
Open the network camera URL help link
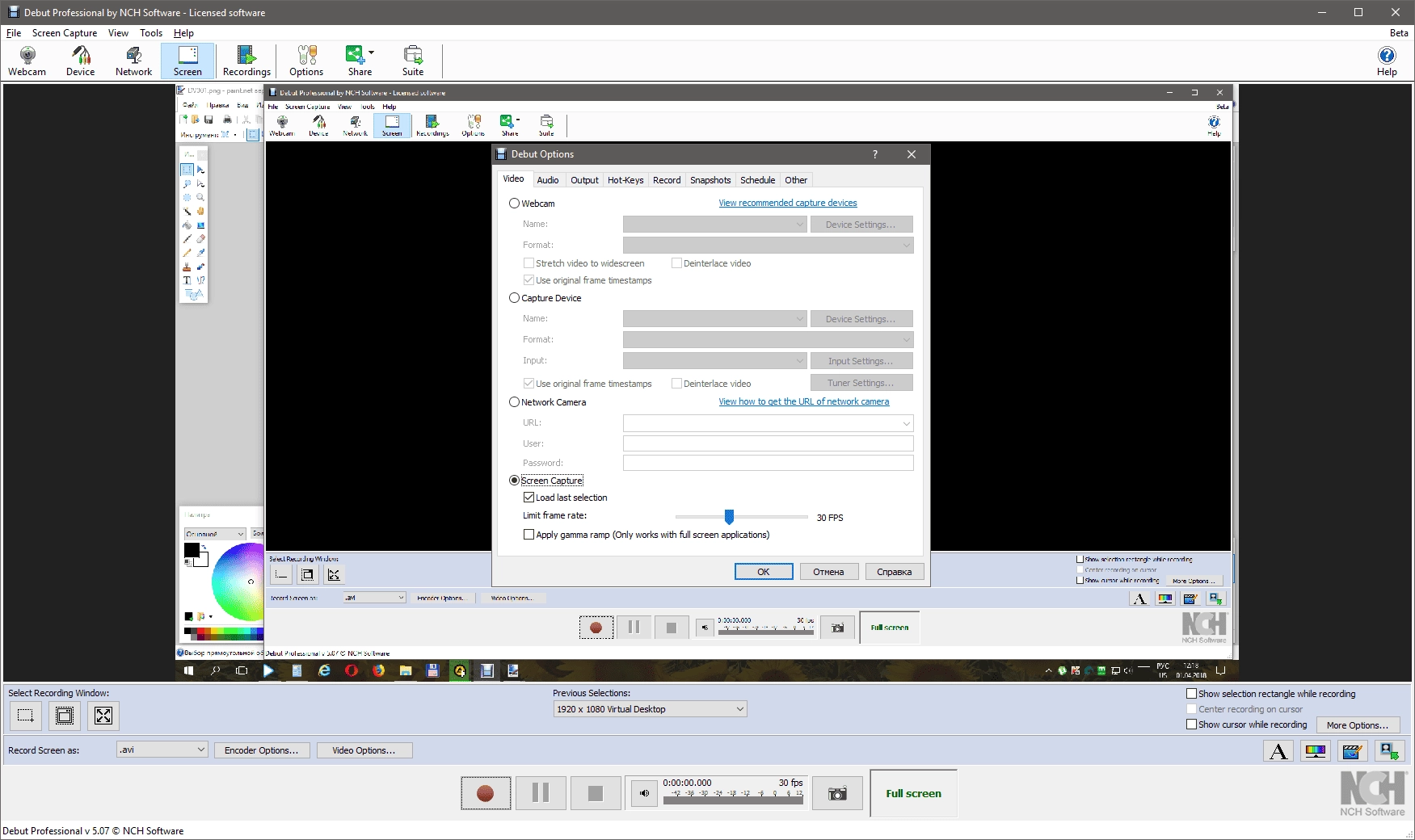[804, 401]
